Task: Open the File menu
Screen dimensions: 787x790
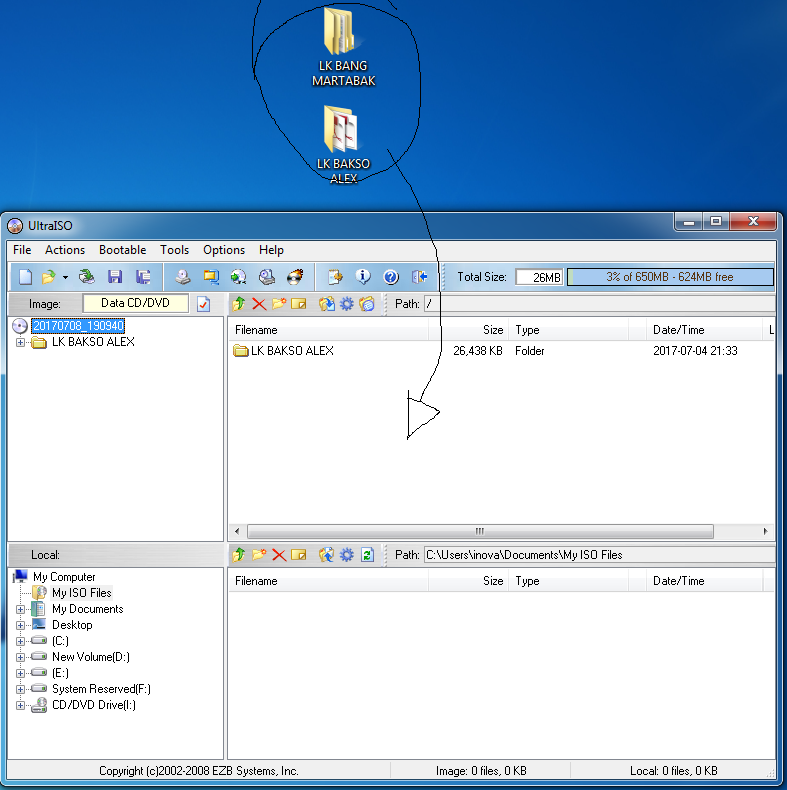Action: coord(22,250)
